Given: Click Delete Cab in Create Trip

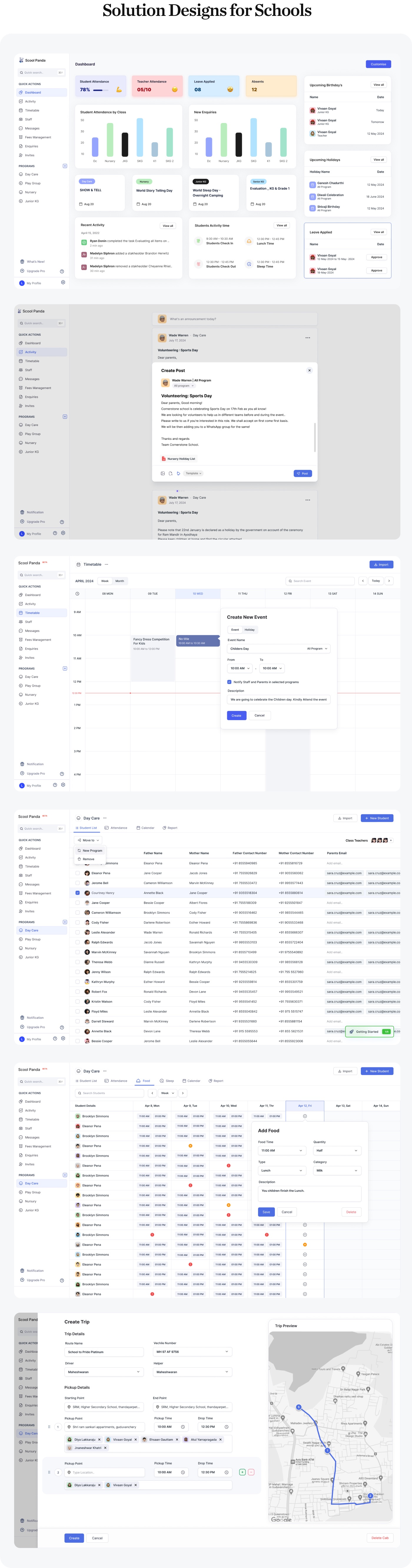Looking at the screenshot, I should click(x=380, y=1538).
